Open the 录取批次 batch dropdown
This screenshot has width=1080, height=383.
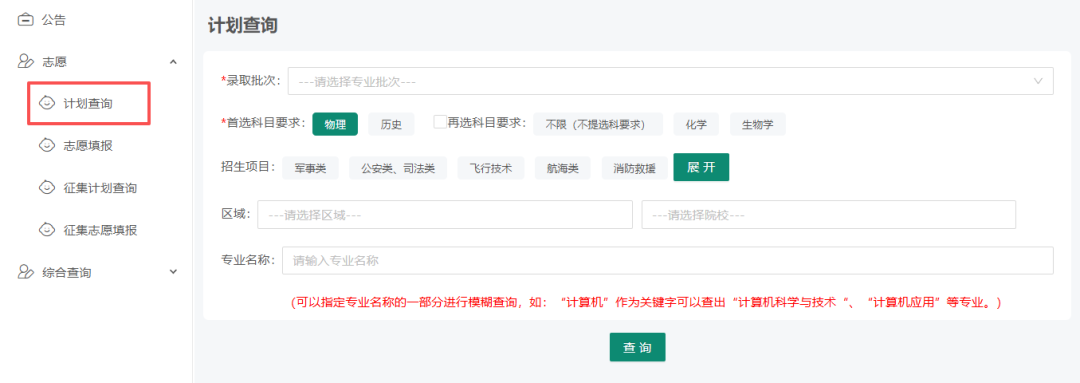(x=670, y=81)
